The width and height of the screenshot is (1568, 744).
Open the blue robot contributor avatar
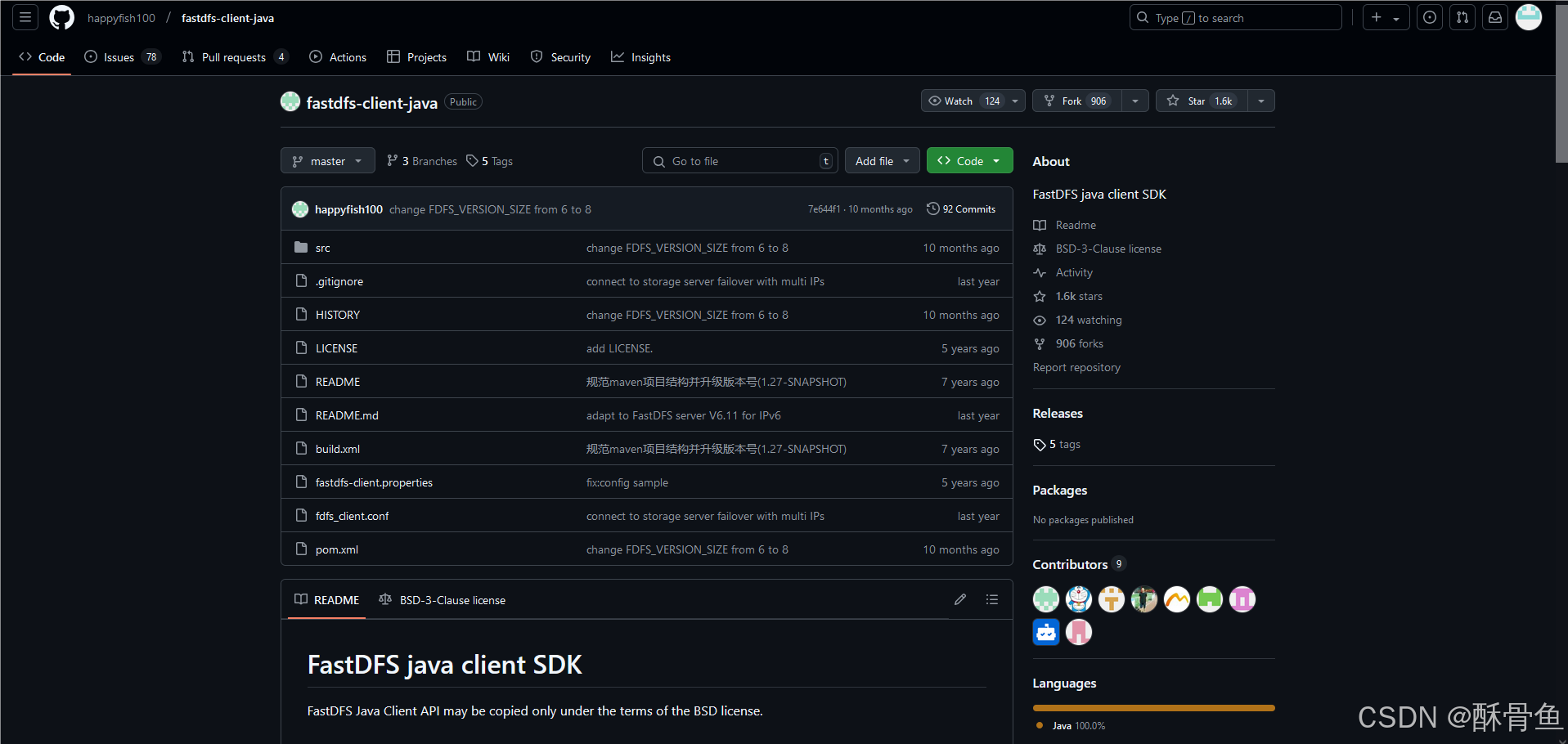coord(1046,632)
